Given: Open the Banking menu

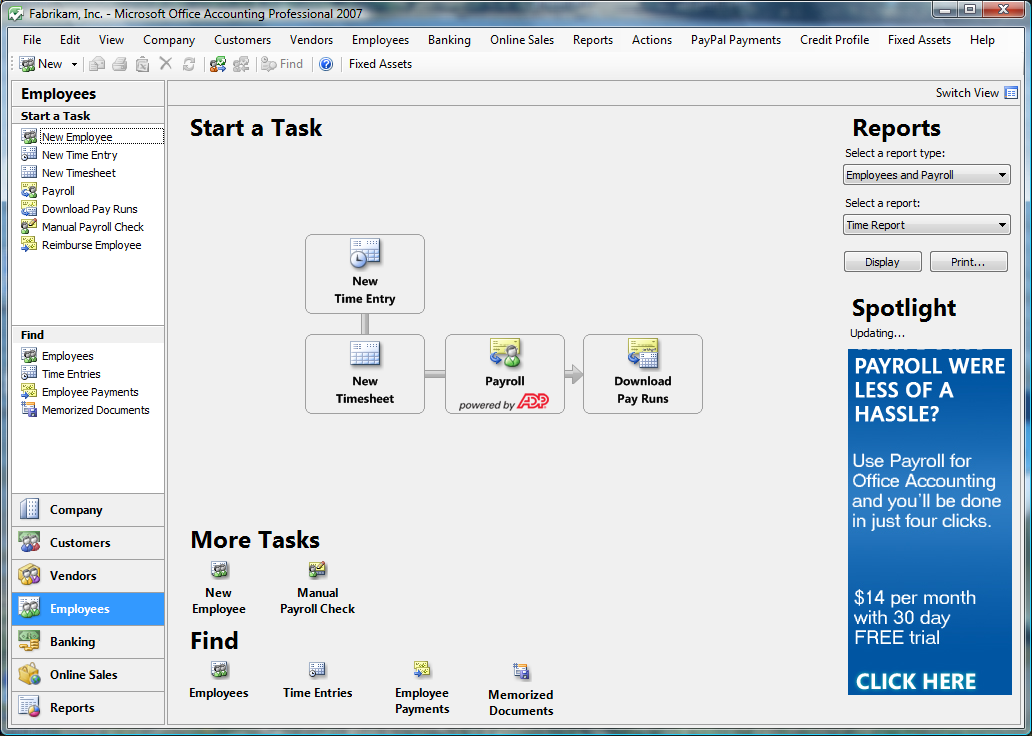Looking at the screenshot, I should tap(450, 39).
